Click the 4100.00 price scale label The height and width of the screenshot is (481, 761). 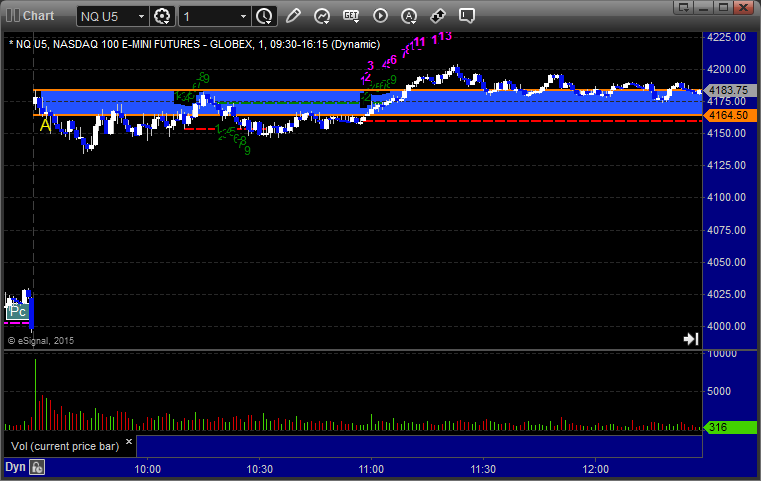tap(727, 198)
